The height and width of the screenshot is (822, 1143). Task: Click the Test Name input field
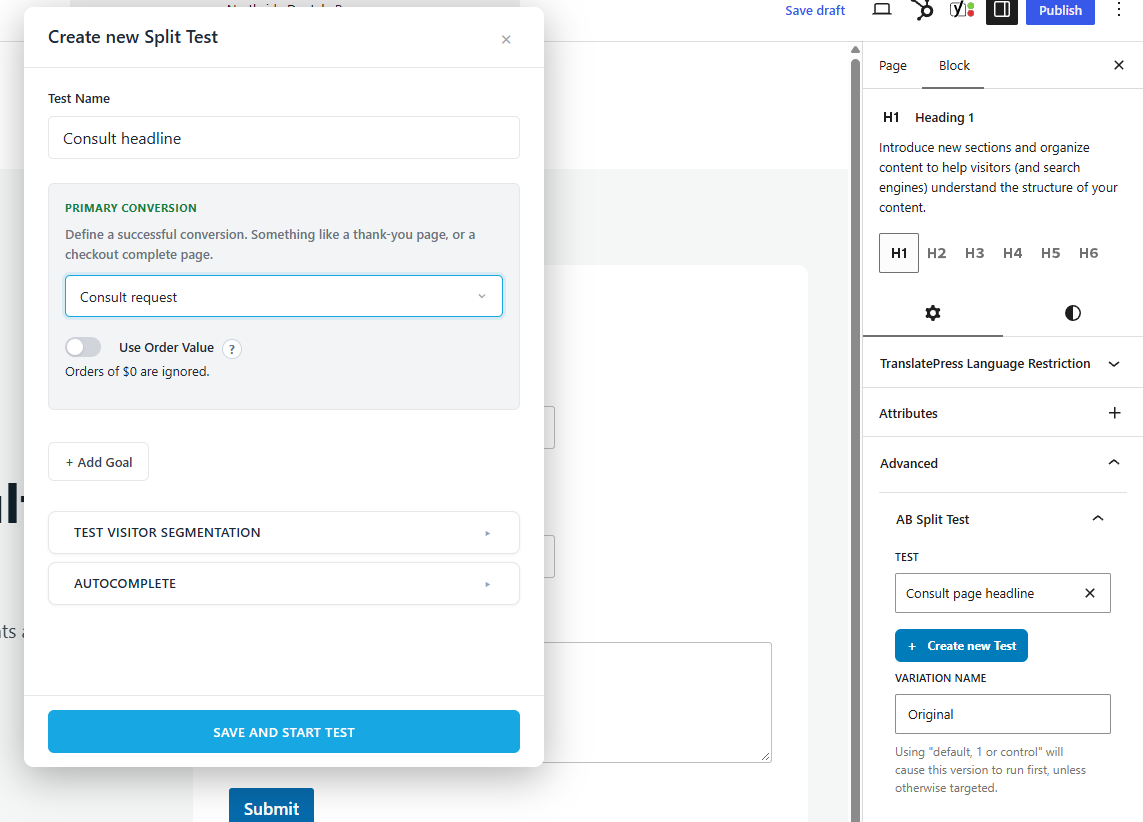point(284,138)
